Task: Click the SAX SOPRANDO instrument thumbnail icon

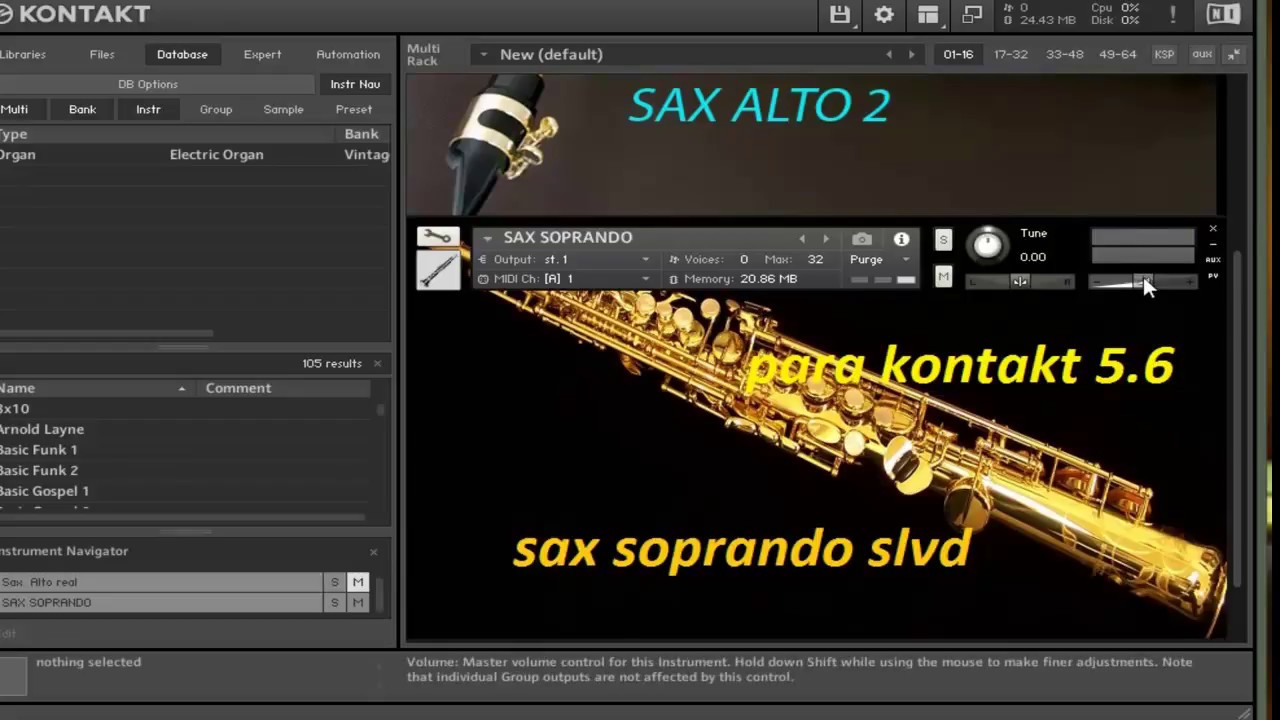Action: point(438,269)
